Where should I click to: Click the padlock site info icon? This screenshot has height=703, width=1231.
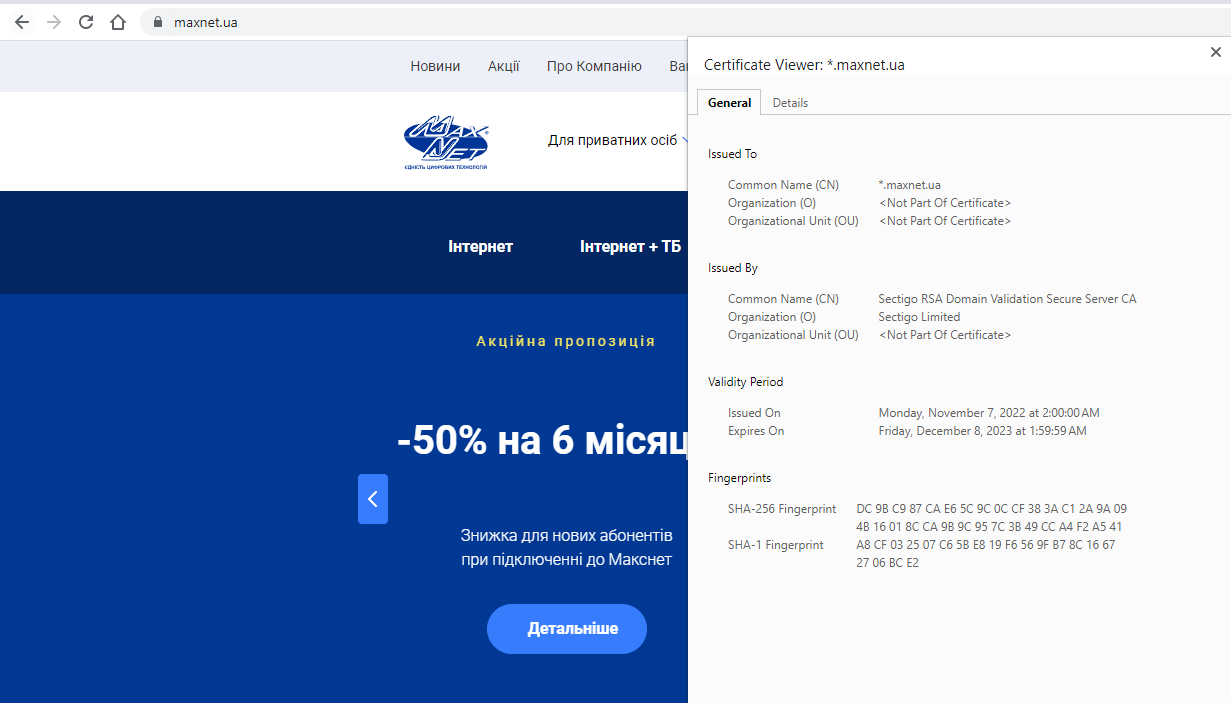point(157,22)
